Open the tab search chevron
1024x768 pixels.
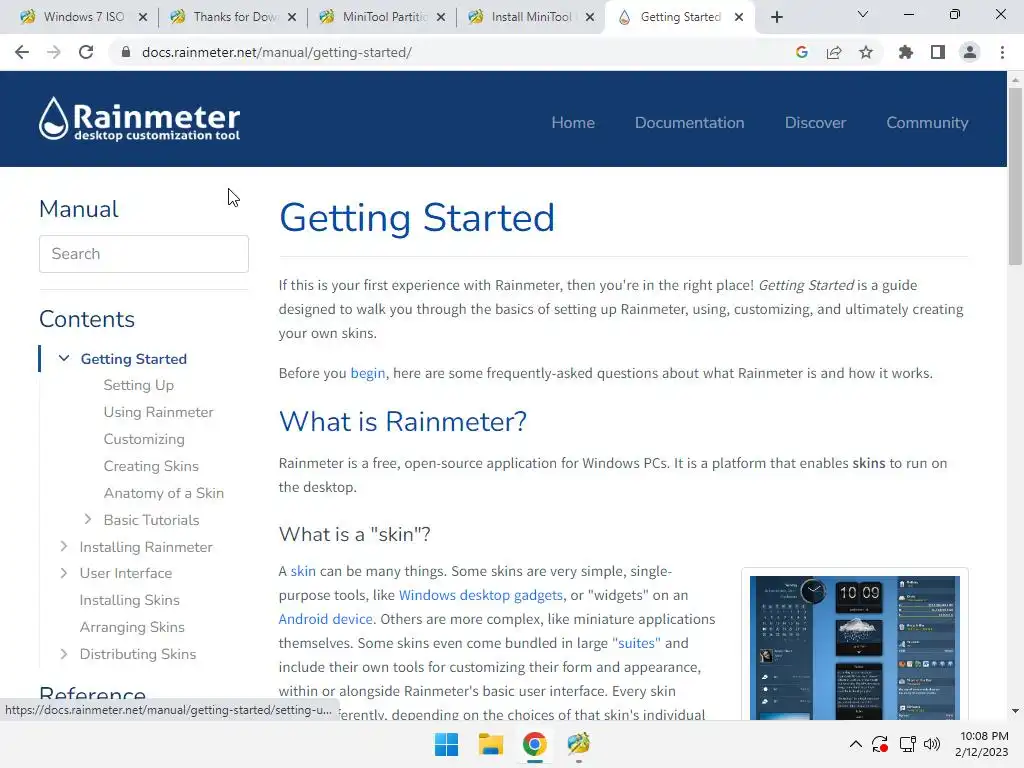coord(863,14)
